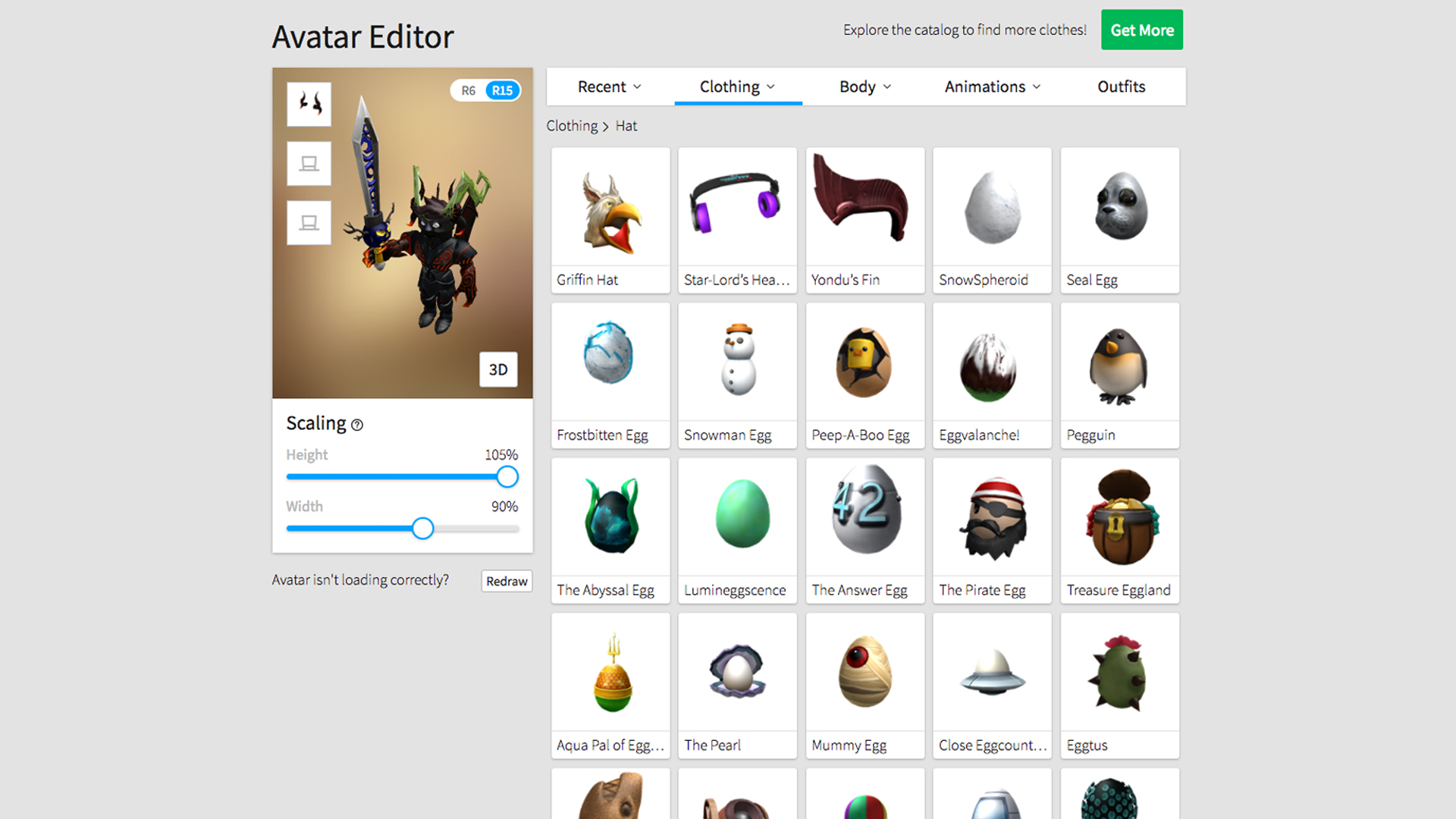Navigate to Clothing breadcrumb link
The height and width of the screenshot is (819, 1456).
(x=571, y=126)
